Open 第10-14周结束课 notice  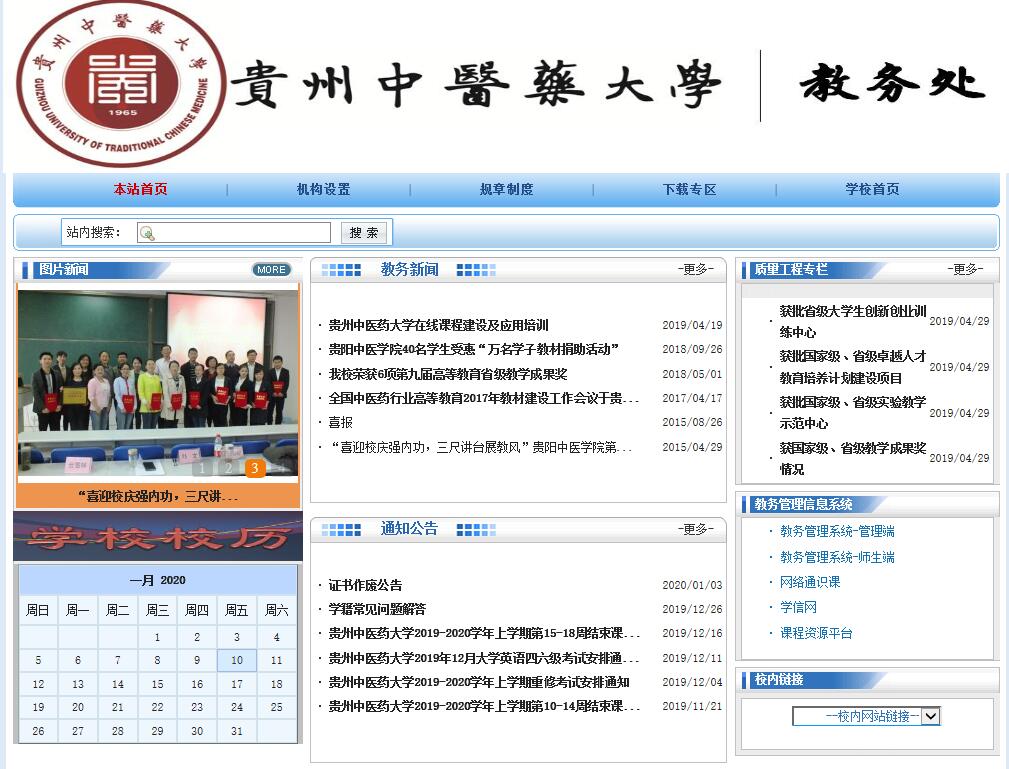(484, 706)
